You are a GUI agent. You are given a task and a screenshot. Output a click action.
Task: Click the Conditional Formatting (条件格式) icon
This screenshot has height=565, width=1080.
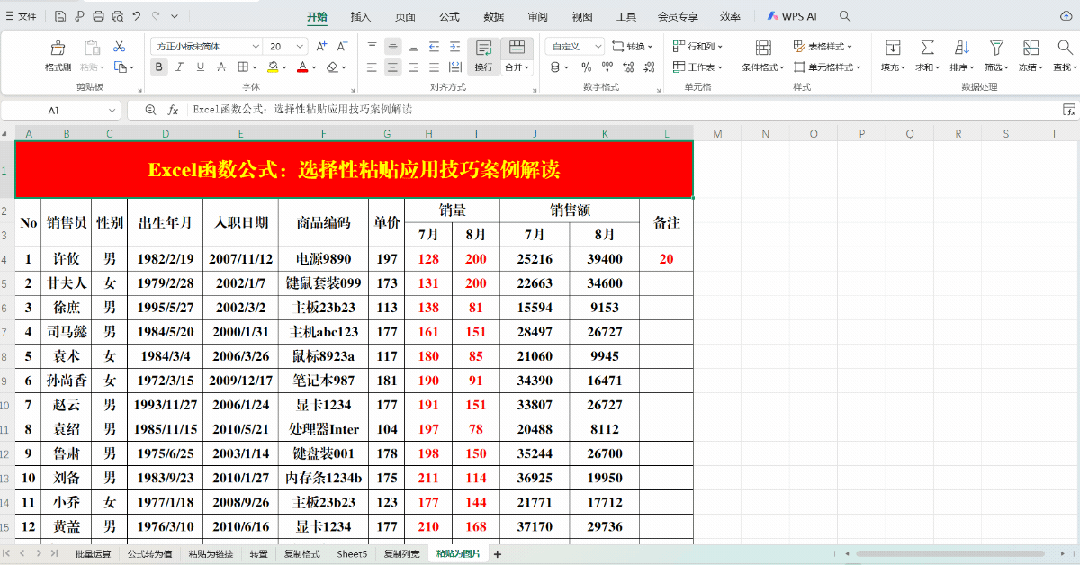click(x=763, y=48)
